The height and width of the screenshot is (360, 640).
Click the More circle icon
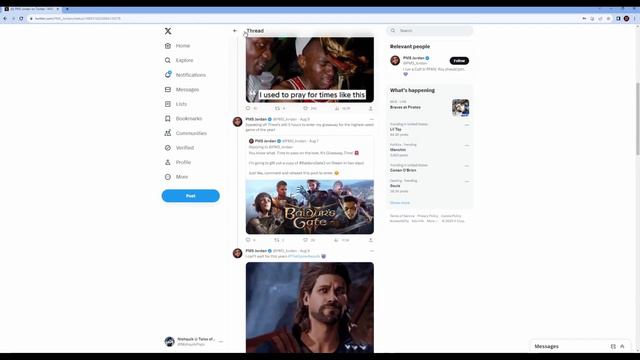[168, 177]
